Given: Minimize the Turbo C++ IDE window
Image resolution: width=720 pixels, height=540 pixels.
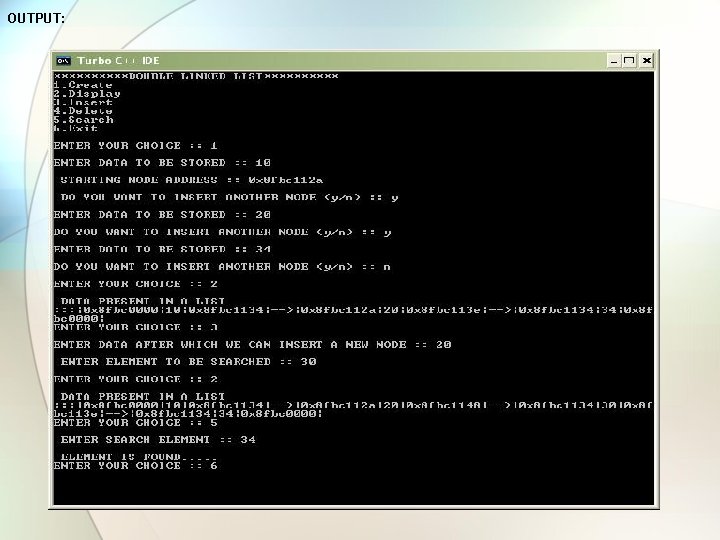Looking at the screenshot, I should click(x=614, y=61).
